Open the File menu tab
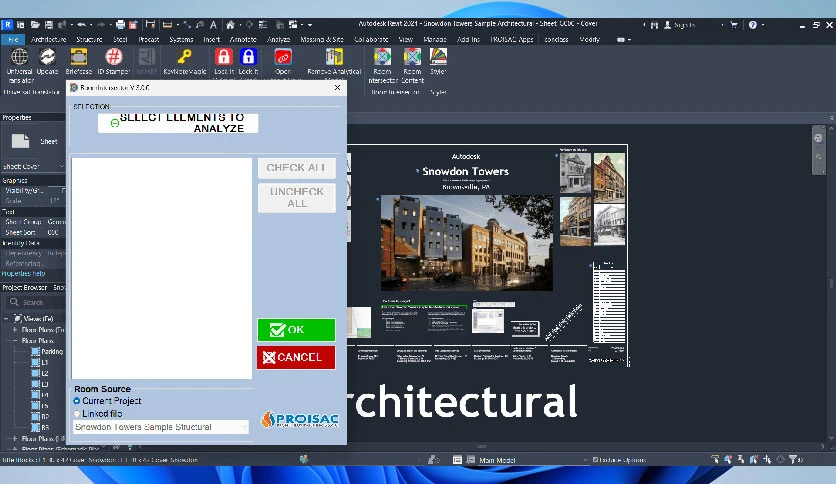This screenshot has height=484, width=836. (13, 39)
